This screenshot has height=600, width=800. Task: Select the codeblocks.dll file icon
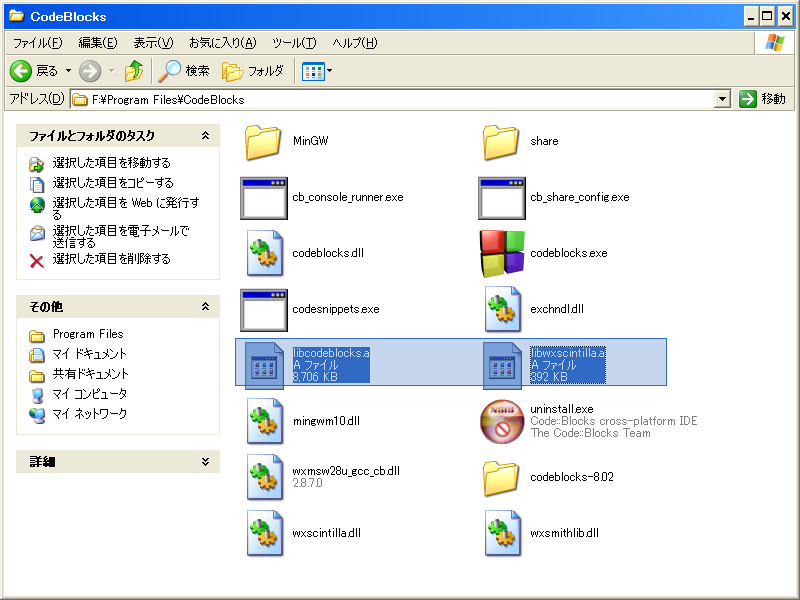264,253
